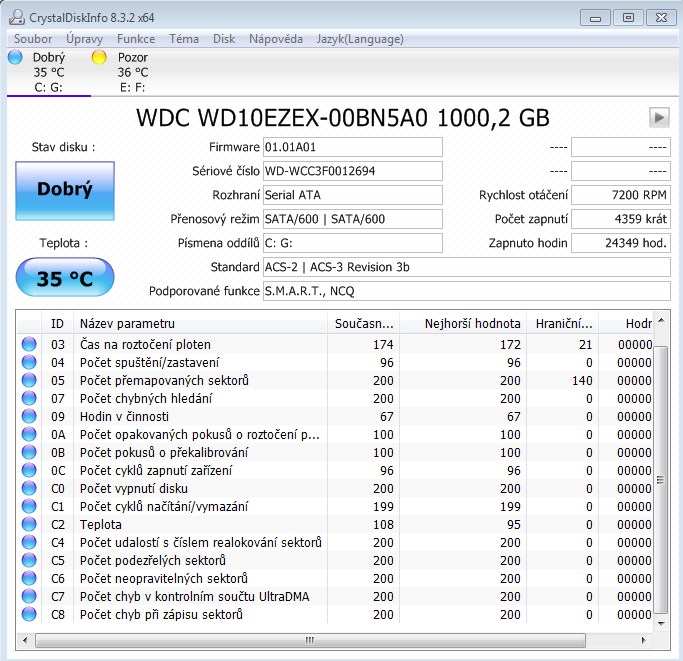
Task: Open the Úpravy menu
Action: (85, 39)
